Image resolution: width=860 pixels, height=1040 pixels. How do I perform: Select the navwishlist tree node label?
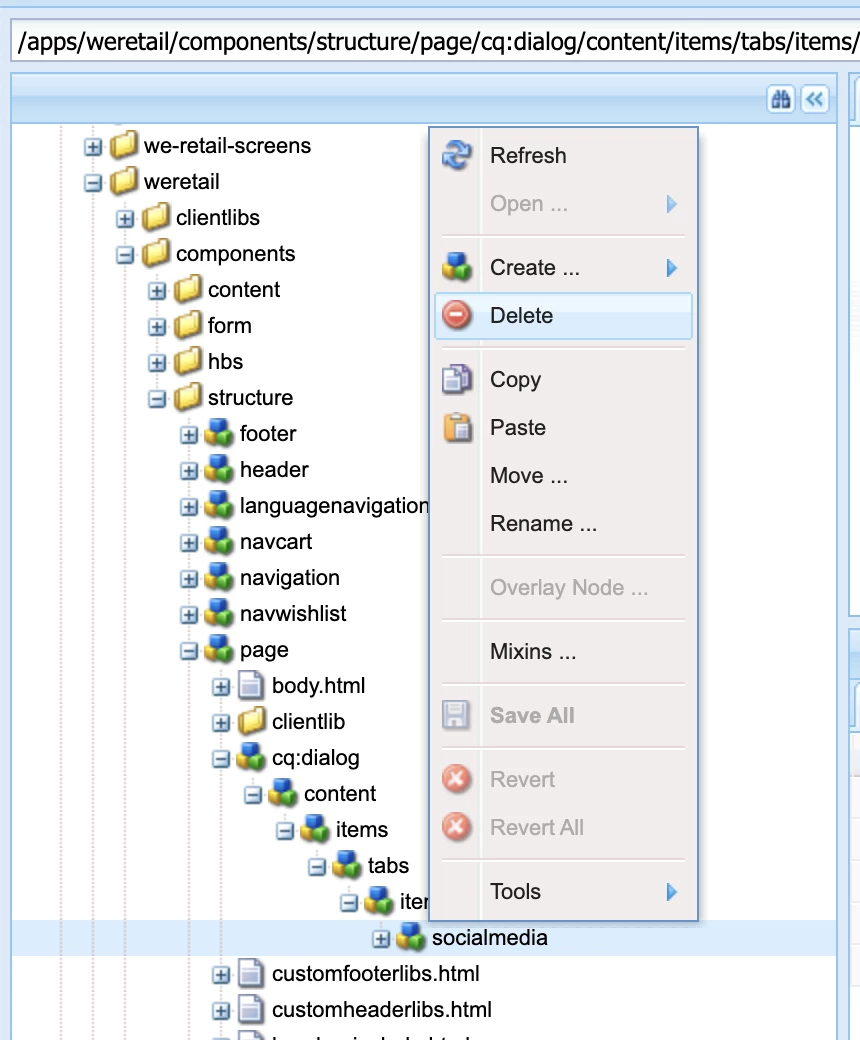coord(292,614)
